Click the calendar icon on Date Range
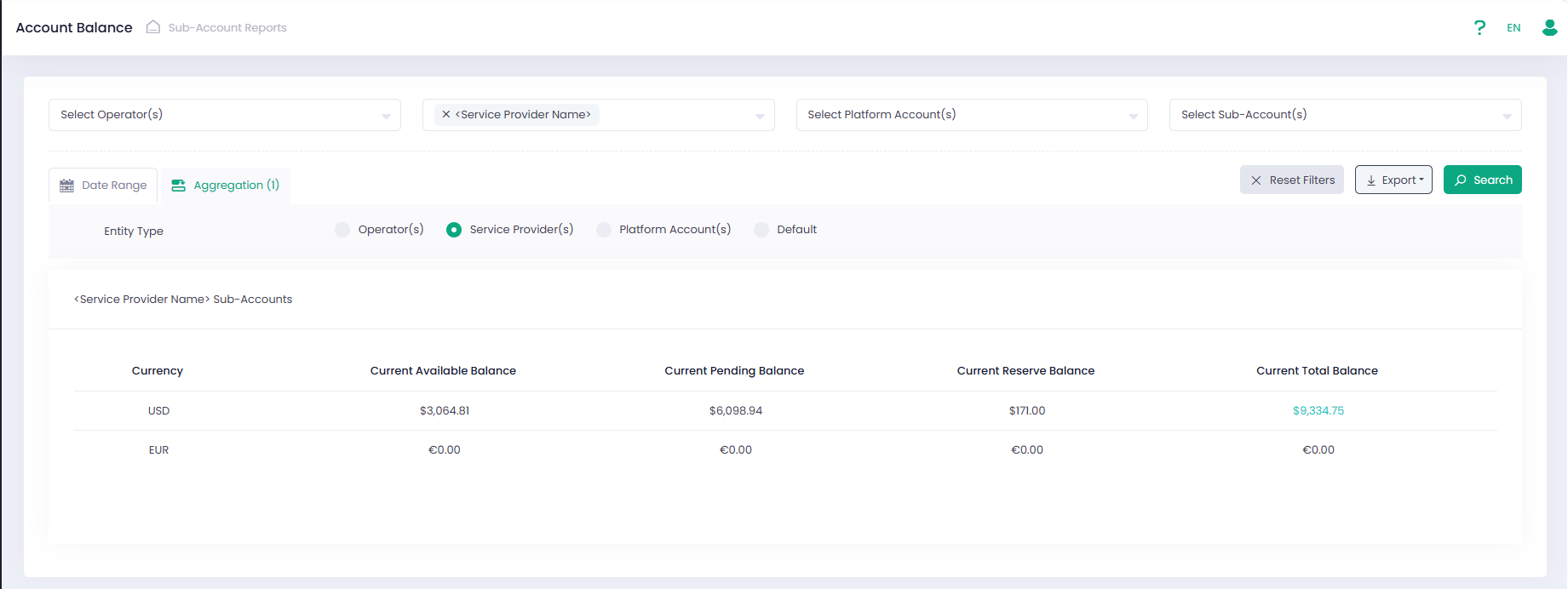The image size is (1568, 589). pyautogui.click(x=66, y=186)
